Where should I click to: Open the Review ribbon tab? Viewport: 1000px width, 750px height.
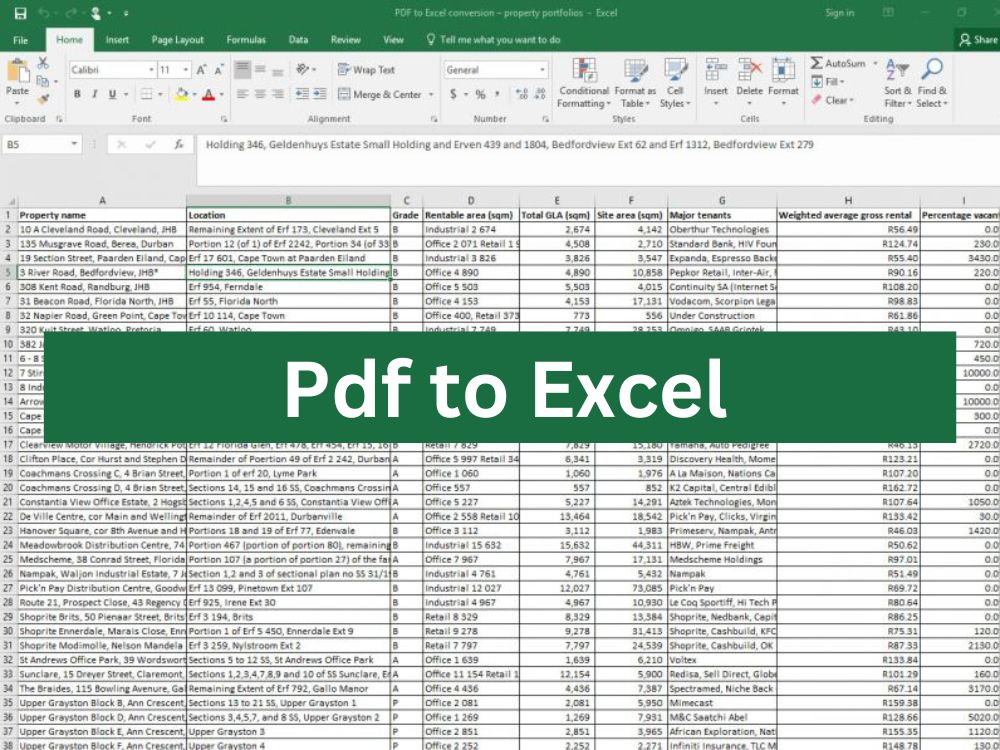pyautogui.click(x=345, y=40)
